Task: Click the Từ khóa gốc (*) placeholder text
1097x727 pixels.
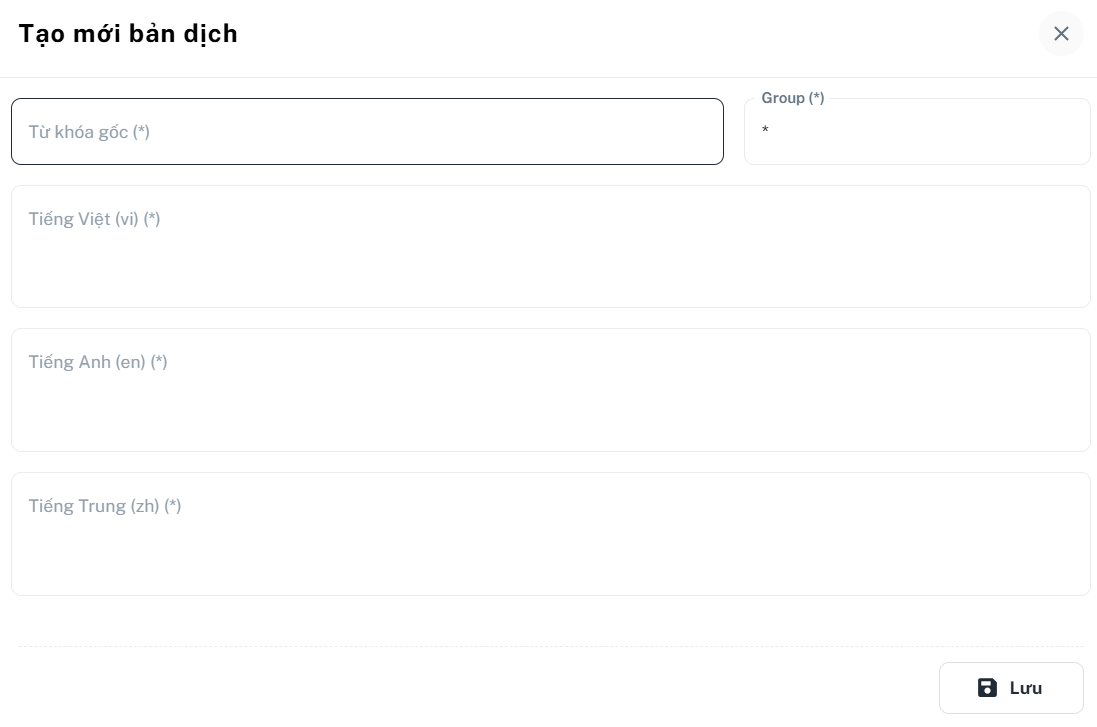Action: [89, 132]
